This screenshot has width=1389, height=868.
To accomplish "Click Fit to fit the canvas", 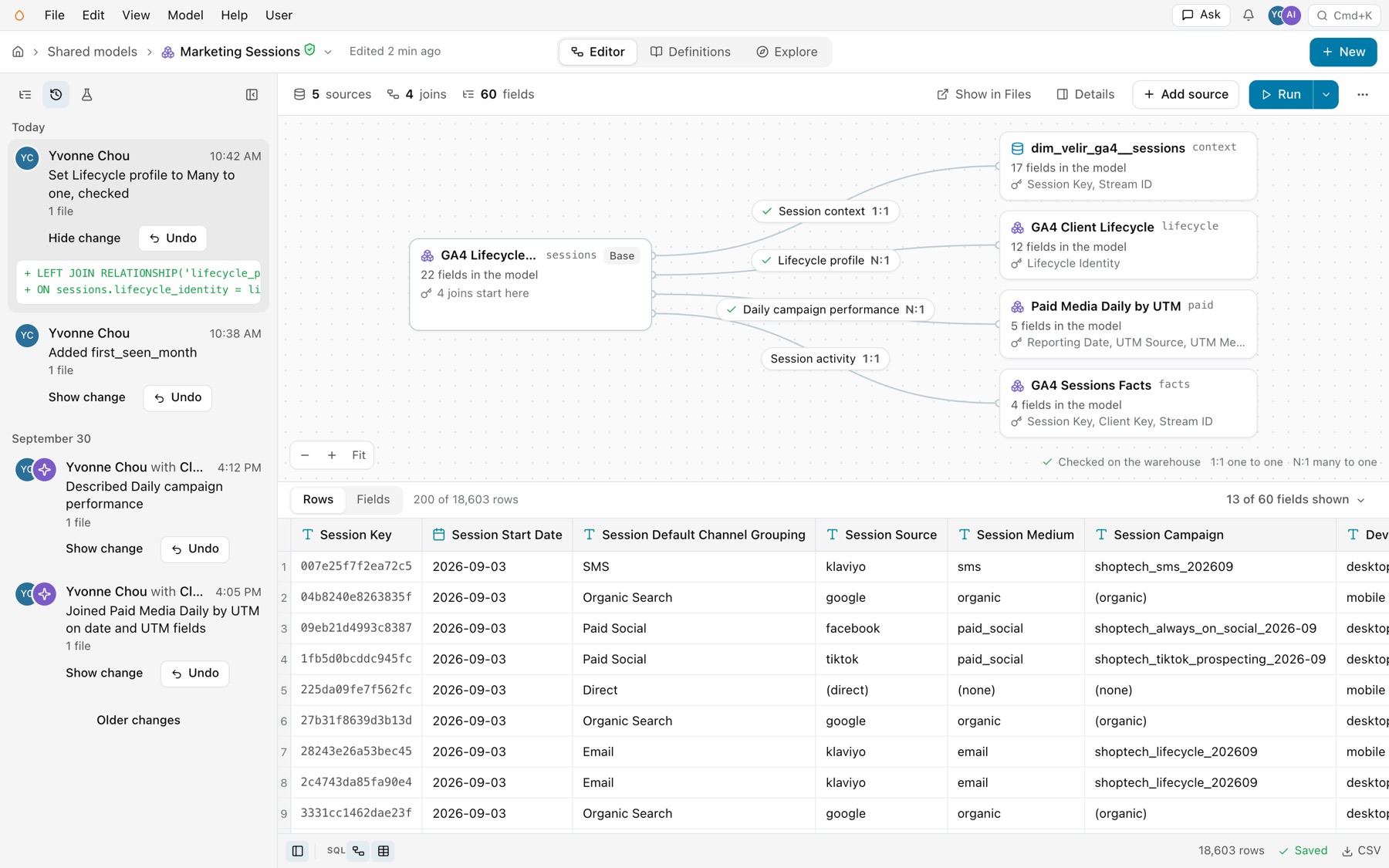I will pyautogui.click(x=359, y=455).
